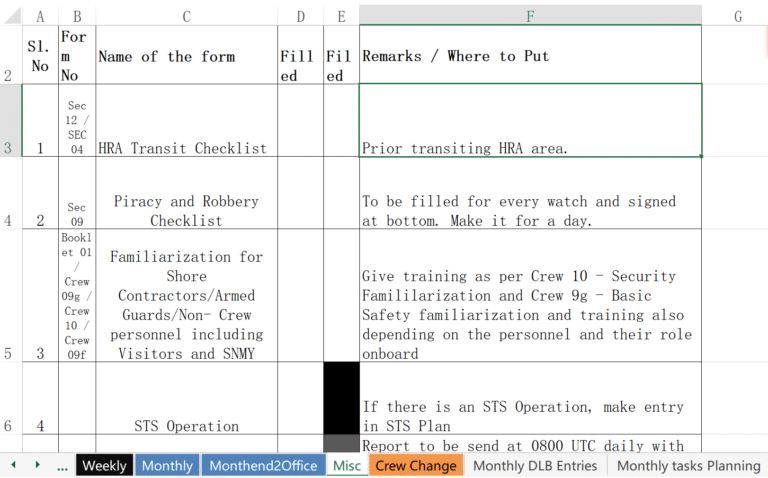Click the 'HRA Transit Checklist' cell

[187, 148]
